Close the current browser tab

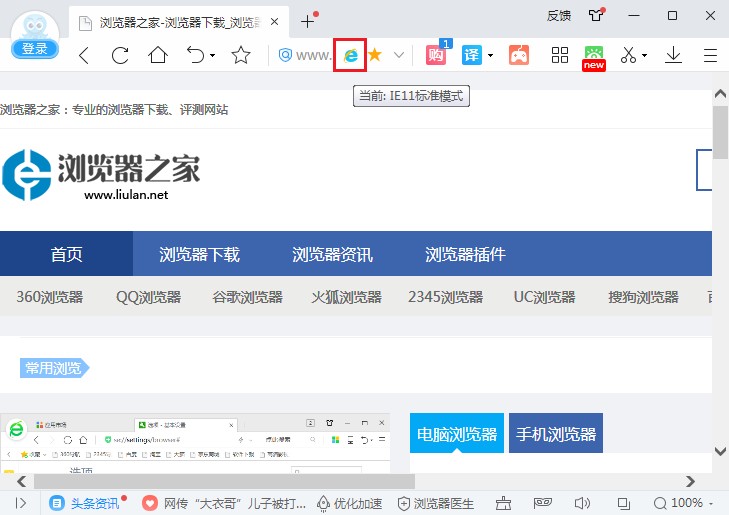[x=275, y=21]
